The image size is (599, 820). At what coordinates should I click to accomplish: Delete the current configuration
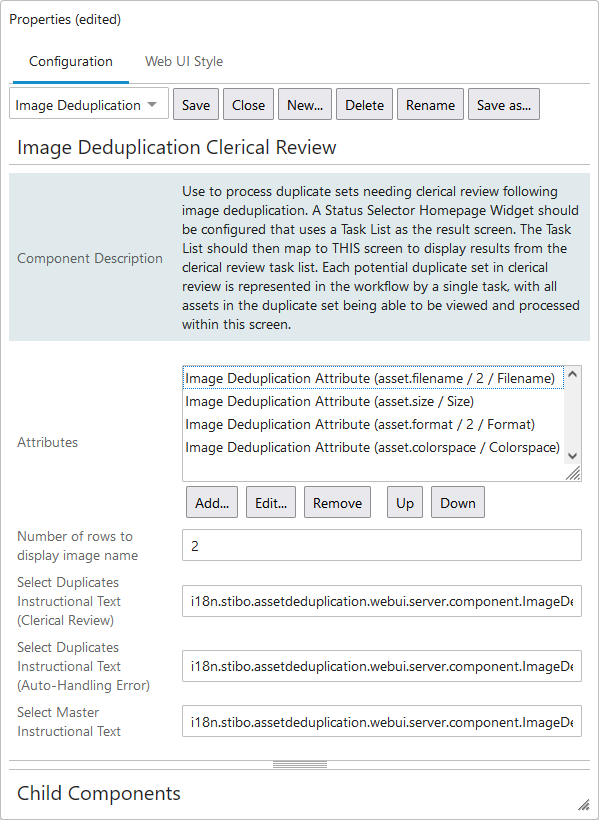coord(364,105)
